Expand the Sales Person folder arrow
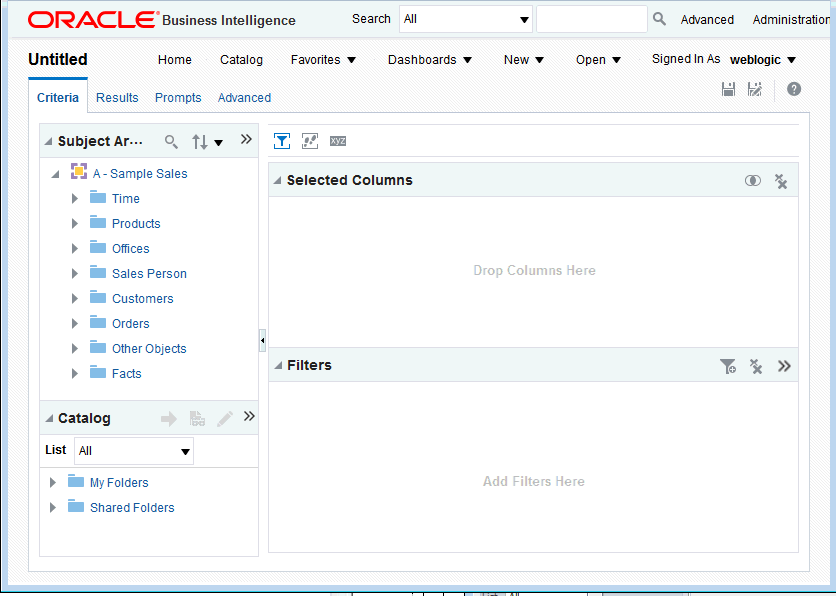The image size is (836, 596). 75,273
